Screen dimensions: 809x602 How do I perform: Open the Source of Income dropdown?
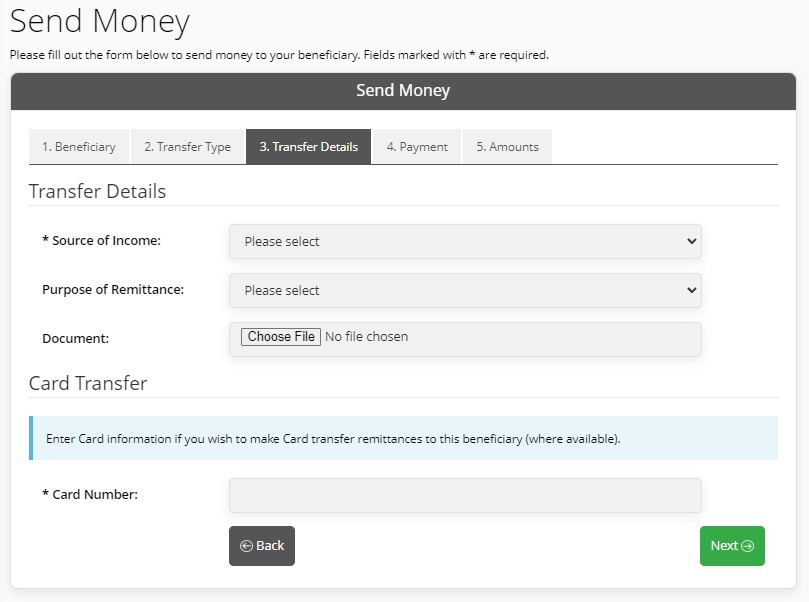point(465,241)
